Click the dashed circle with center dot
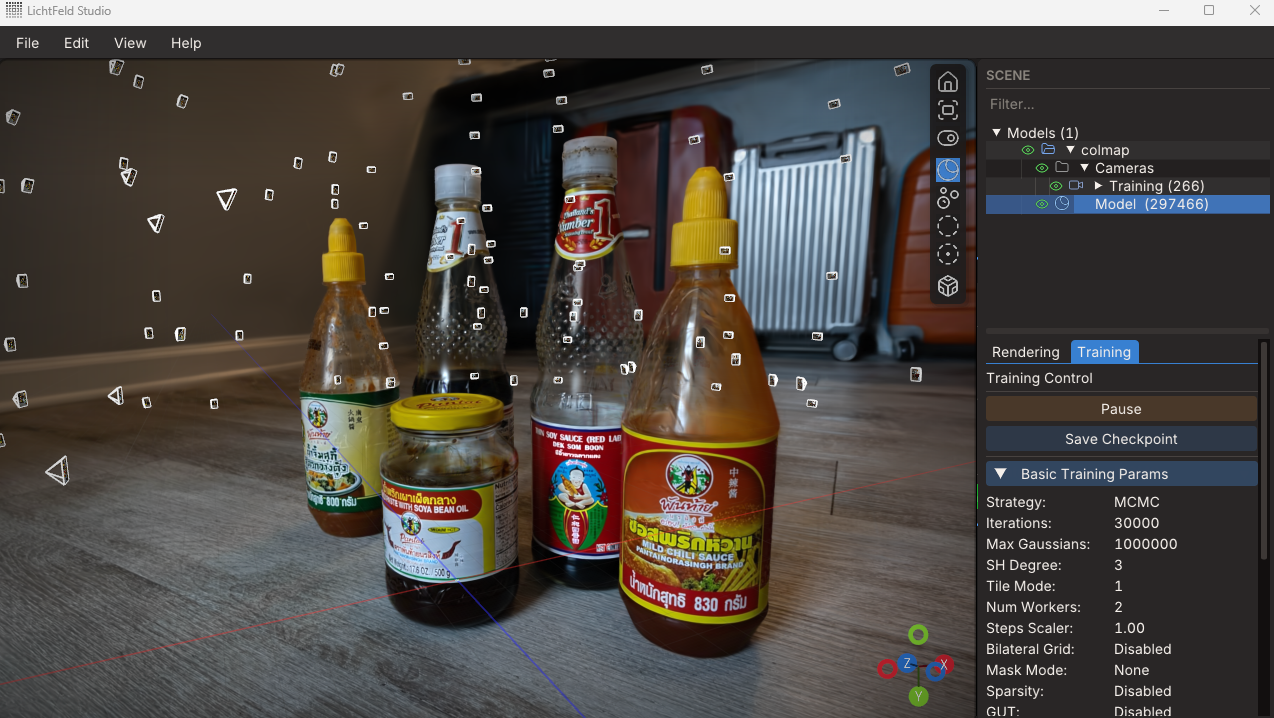 (x=947, y=254)
